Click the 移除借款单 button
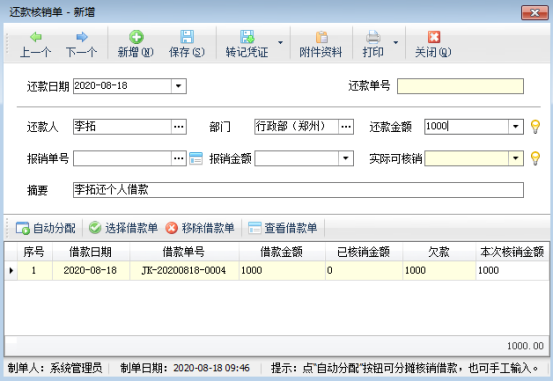Screen dimensions: 554x382 click(200, 228)
